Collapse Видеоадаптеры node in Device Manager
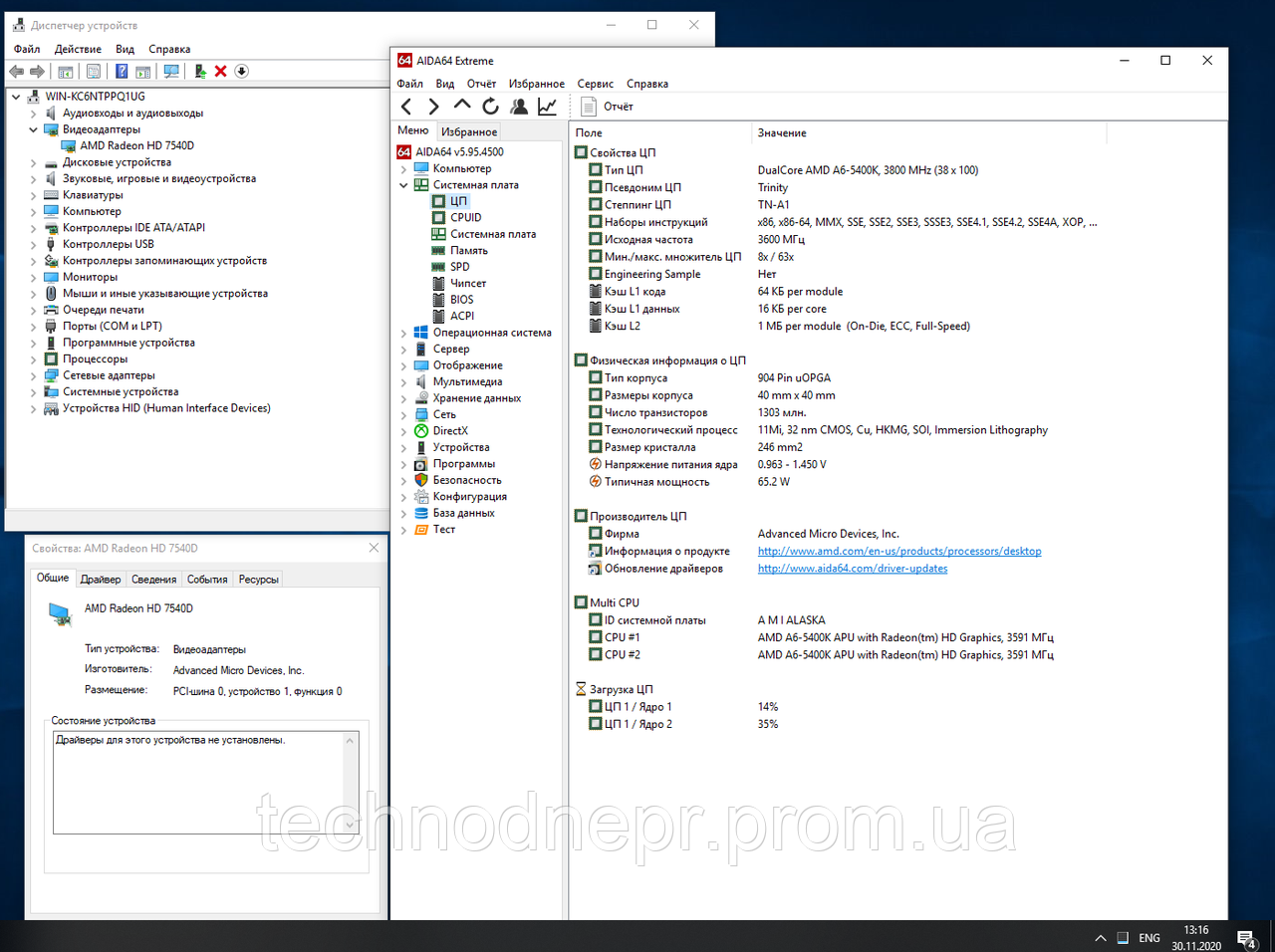The width and height of the screenshot is (1275, 952). tap(33, 129)
